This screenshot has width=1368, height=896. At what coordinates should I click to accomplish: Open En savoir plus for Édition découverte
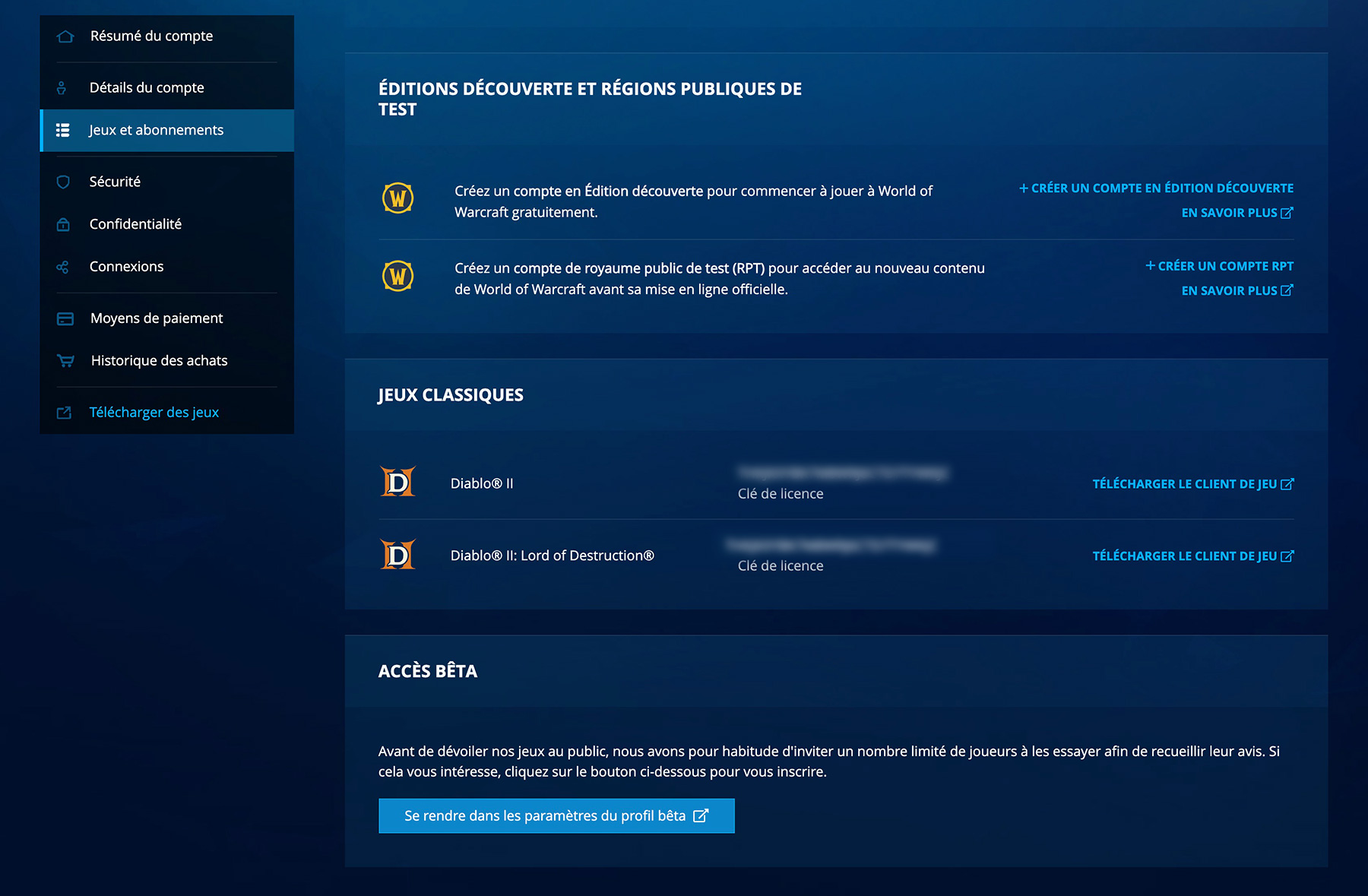[x=1237, y=213]
